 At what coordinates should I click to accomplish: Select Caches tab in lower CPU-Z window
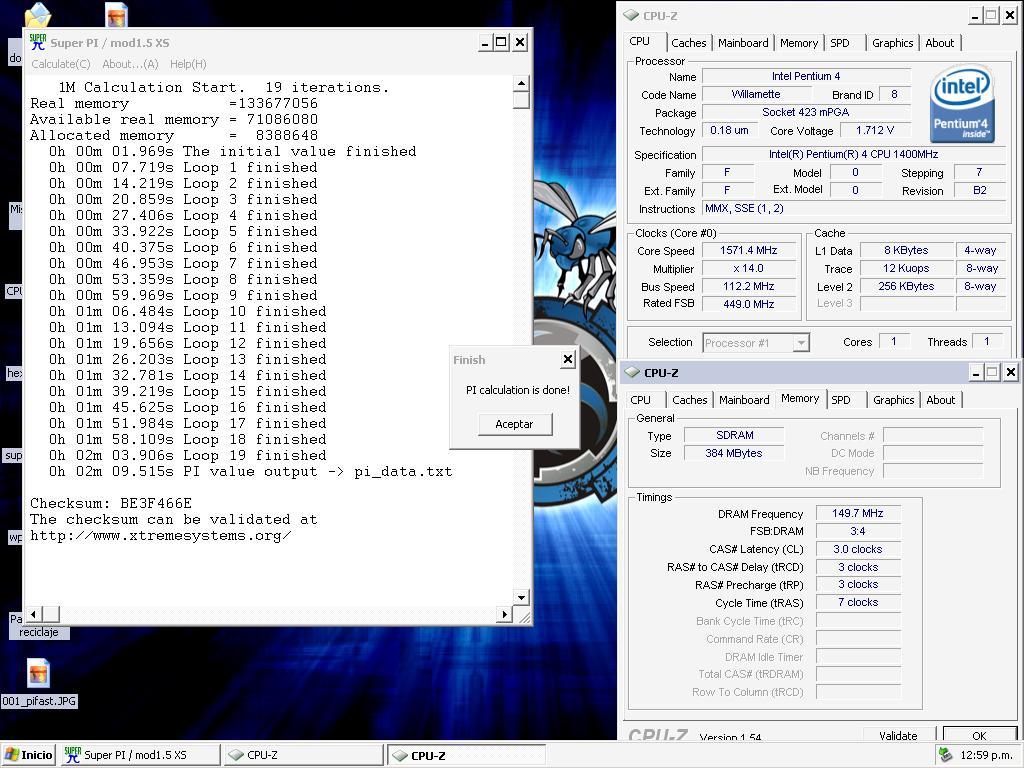(690, 400)
